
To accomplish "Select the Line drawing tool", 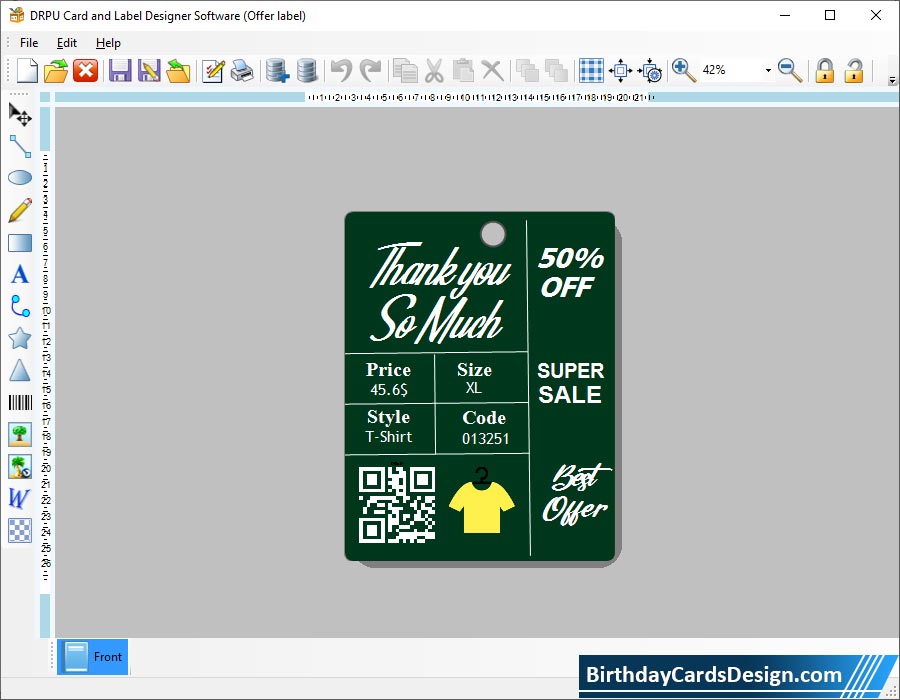I will tap(20, 146).
